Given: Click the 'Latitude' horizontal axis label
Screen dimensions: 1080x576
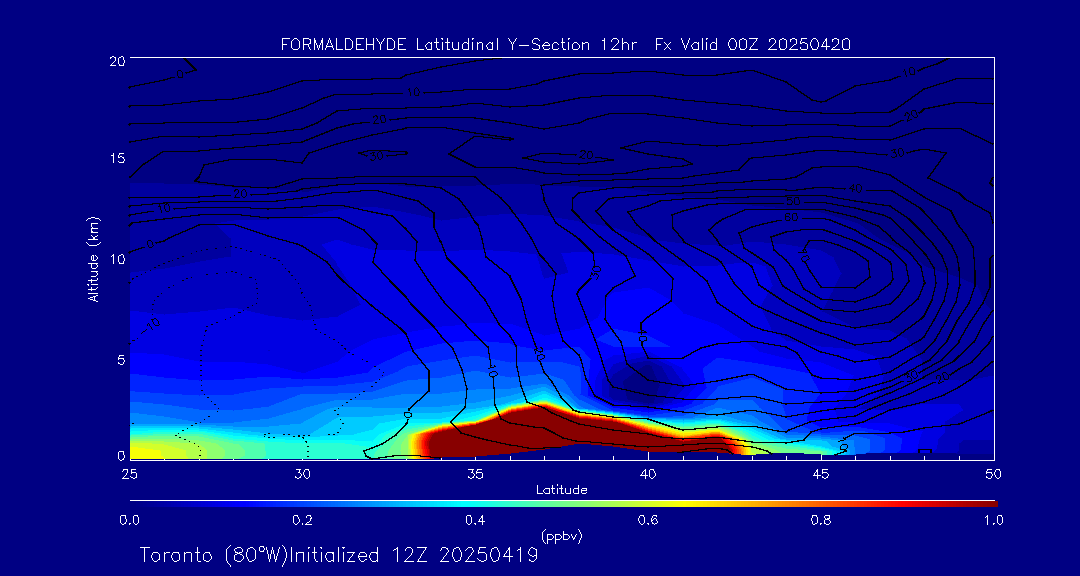Looking at the screenshot, I should click(x=562, y=490).
